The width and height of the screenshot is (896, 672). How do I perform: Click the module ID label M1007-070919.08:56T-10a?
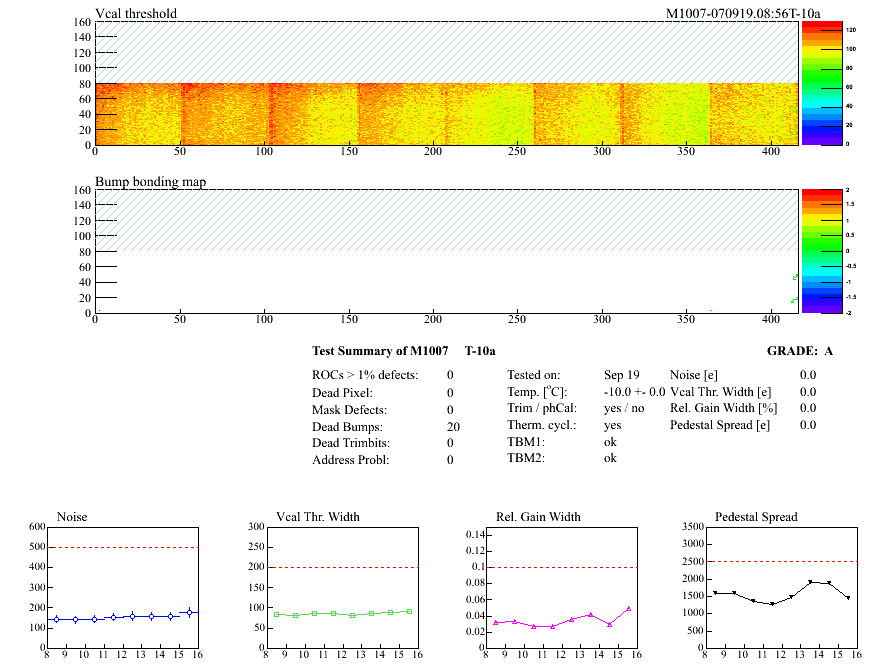click(x=743, y=13)
